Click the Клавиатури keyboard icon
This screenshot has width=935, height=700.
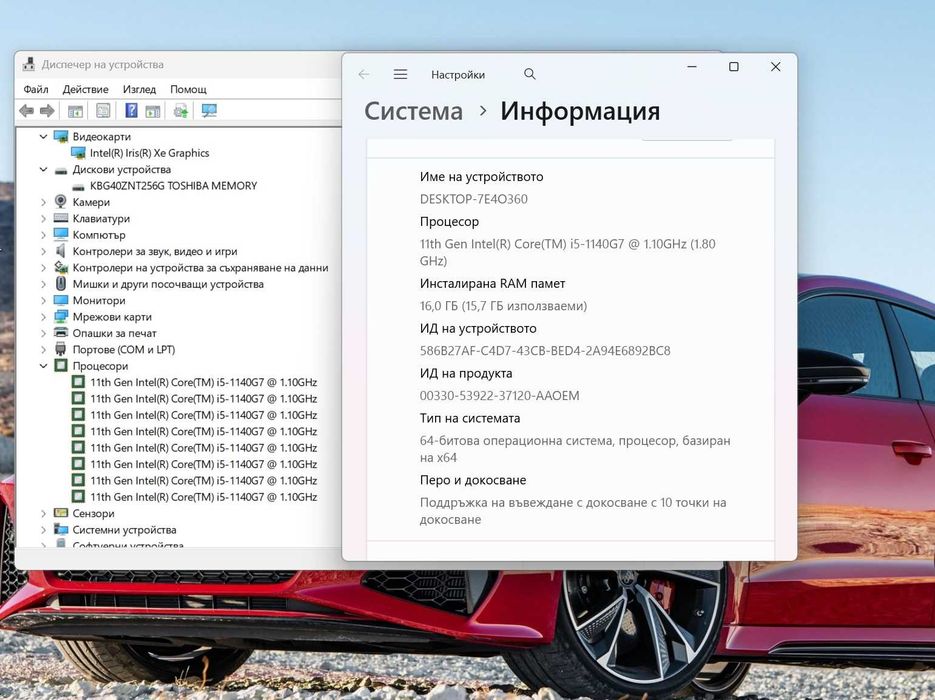pyautogui.click(x=61, y=218)
